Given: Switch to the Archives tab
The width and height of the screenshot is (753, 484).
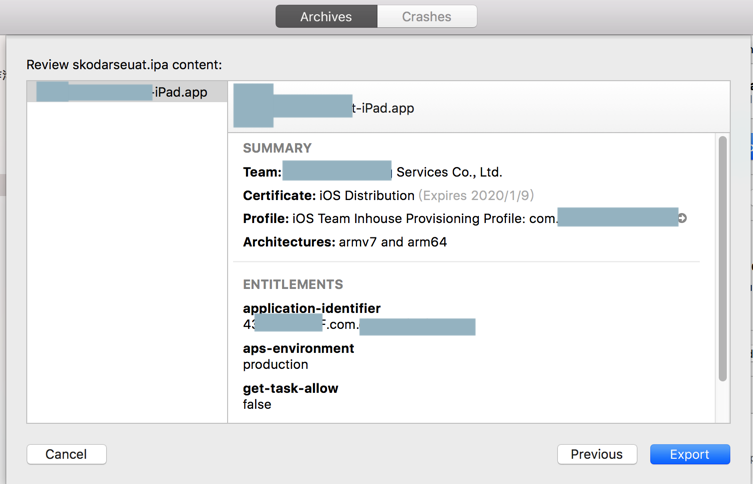Looking at the screenshot, I should [326, 17].
